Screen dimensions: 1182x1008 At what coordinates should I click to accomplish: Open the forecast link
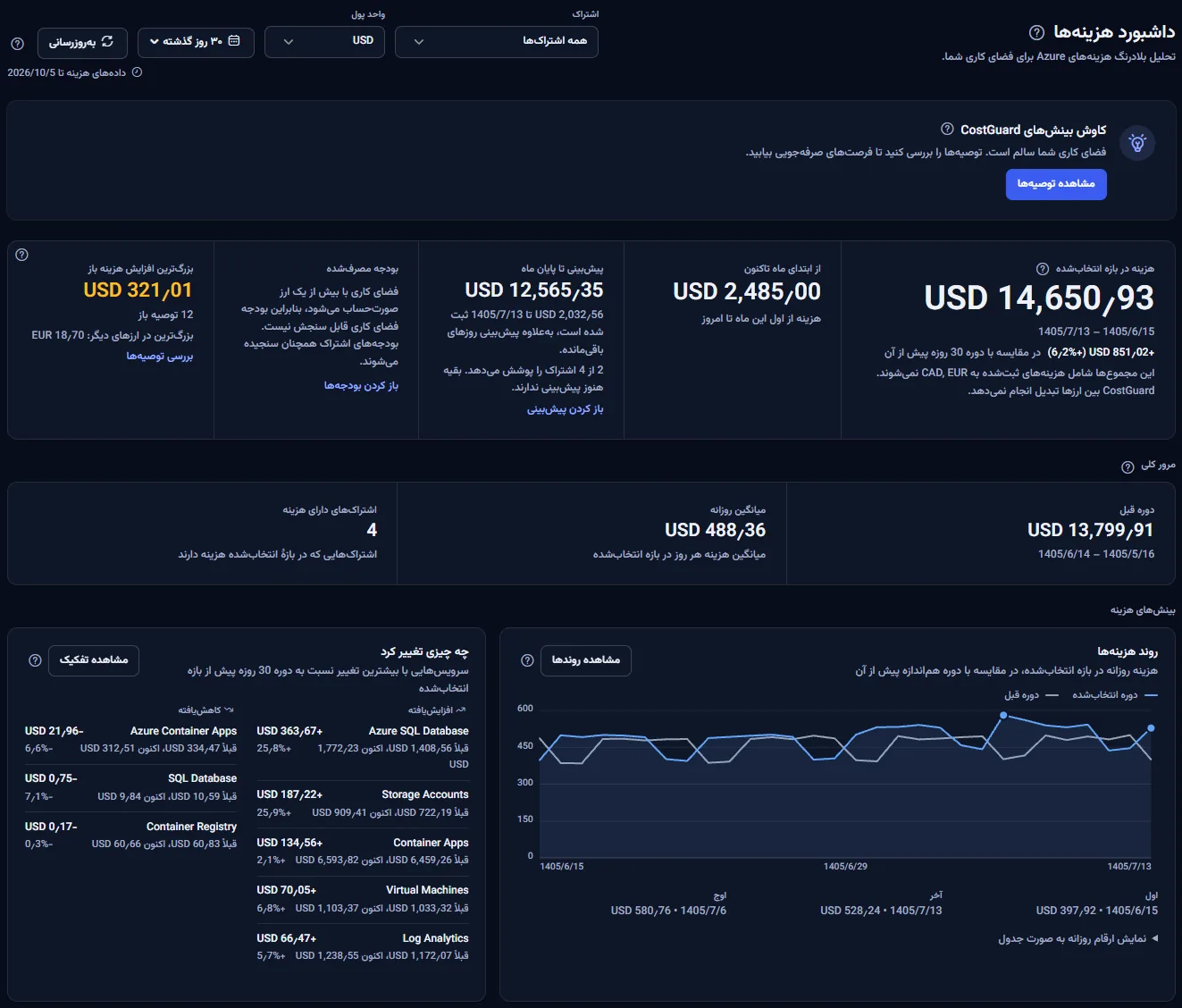(565, 409)
